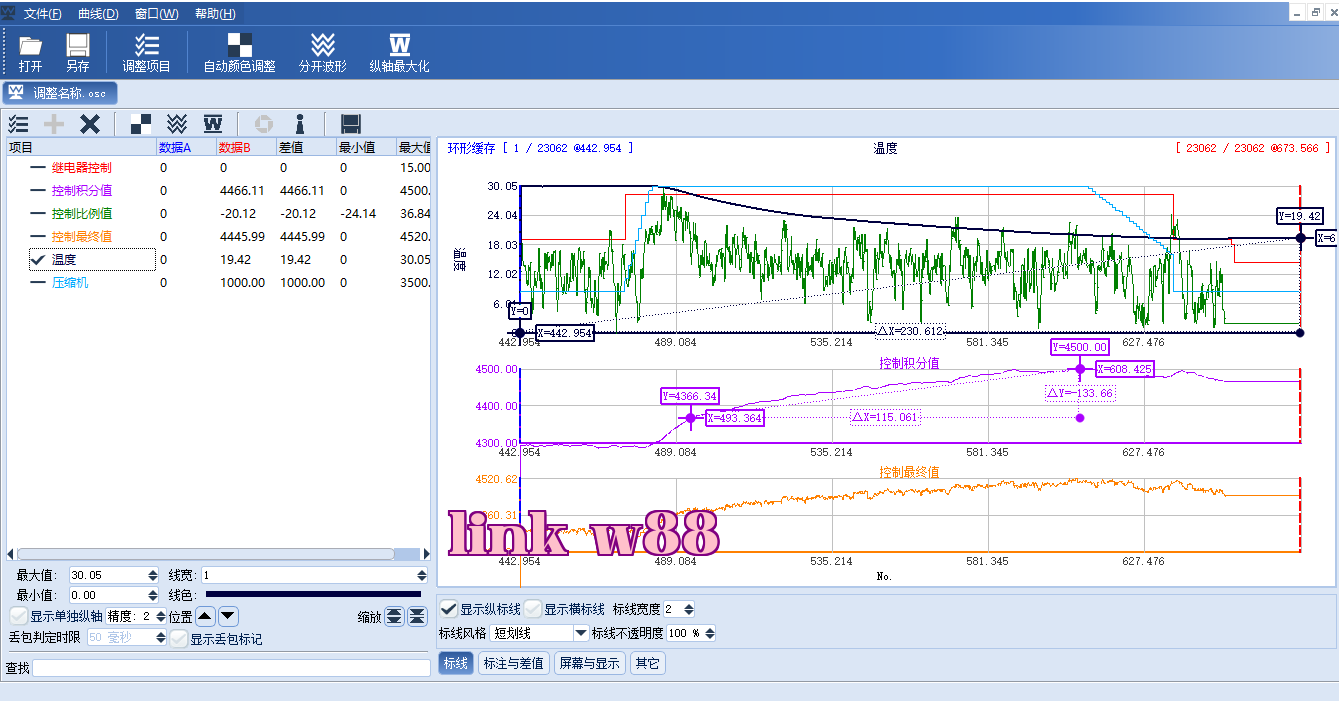The width and height of the screenshot is (1339, 701).
Task: Click the 查找 search input field
Action: [x=232, y=668]
